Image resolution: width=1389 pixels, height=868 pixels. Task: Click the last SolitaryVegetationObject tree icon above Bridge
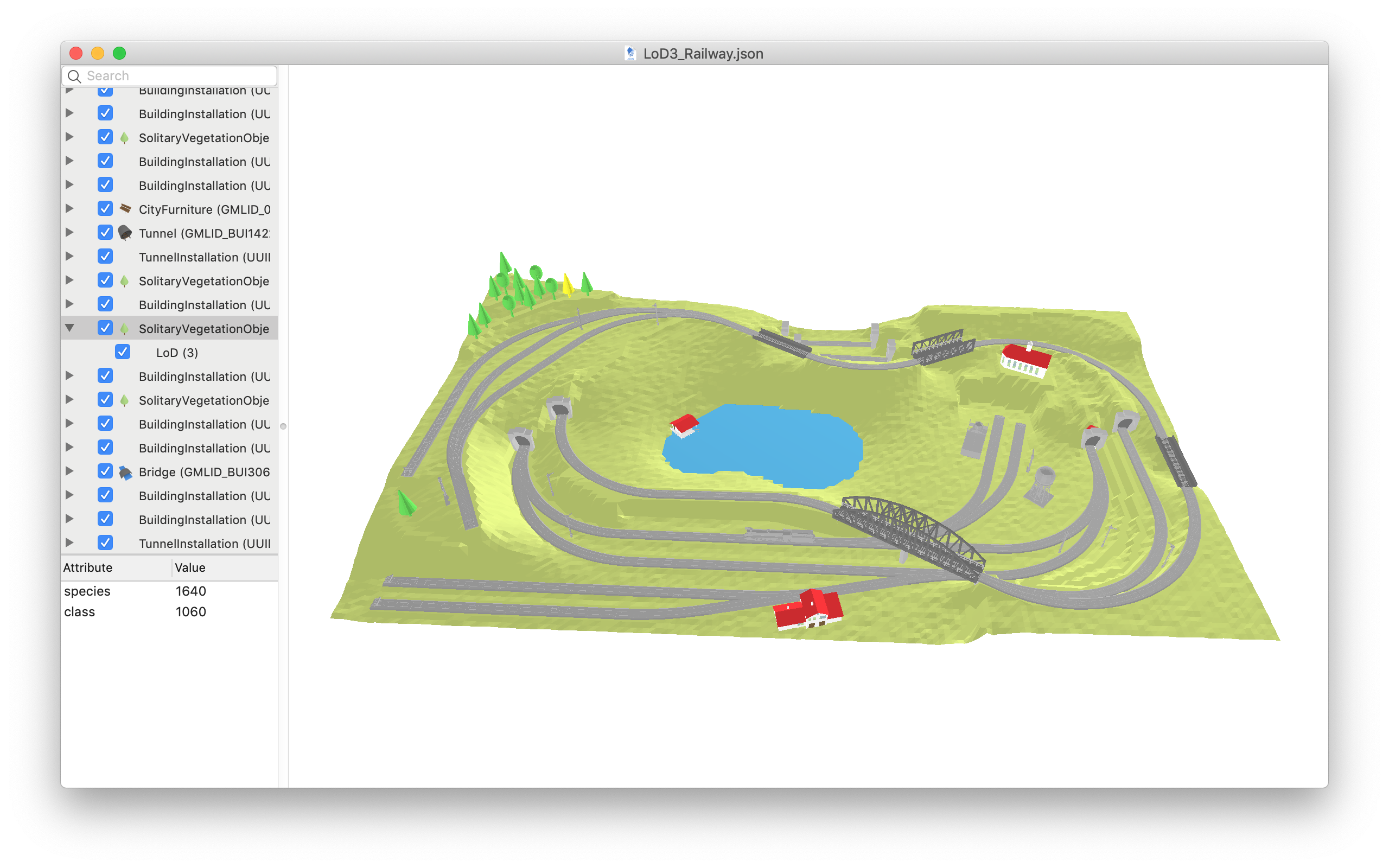pyautogui.click(x=125, y=400)
